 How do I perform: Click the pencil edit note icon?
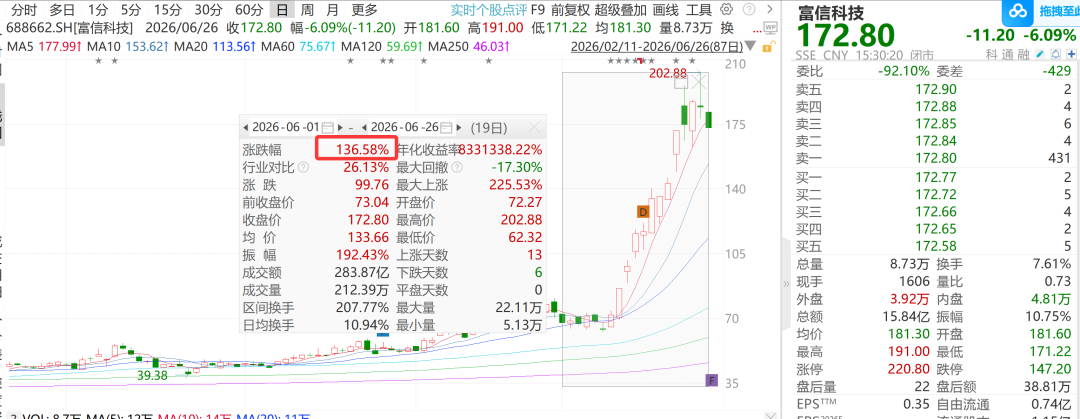1039,54
